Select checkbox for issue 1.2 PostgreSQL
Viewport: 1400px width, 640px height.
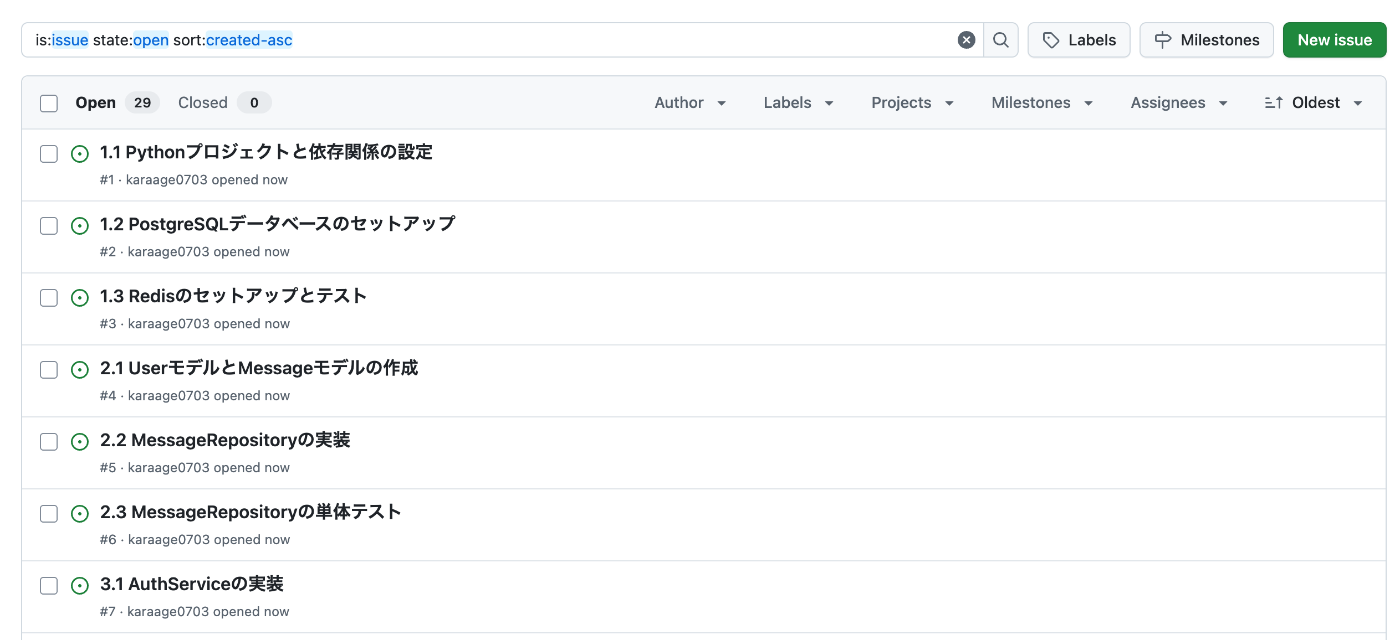pos(49,226)
